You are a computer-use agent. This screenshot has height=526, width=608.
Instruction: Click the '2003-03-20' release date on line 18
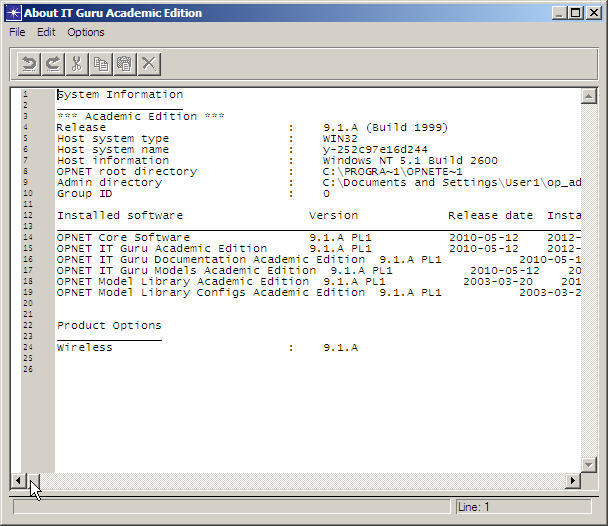coord(498,281)
